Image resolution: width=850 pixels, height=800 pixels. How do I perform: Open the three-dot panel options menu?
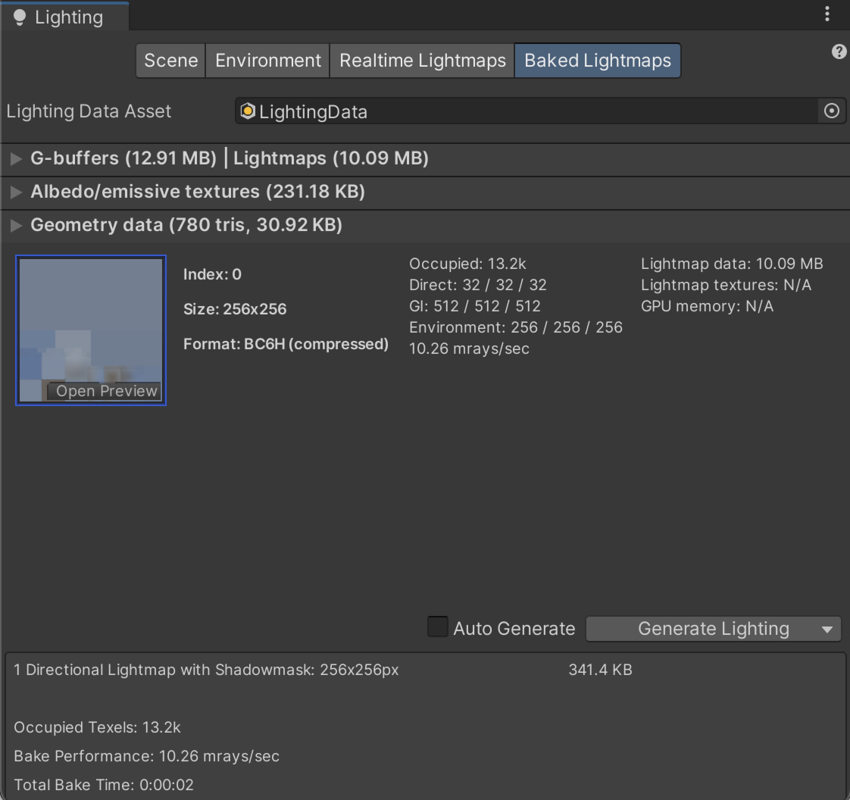pyautogui.click(x=827, y=14)
